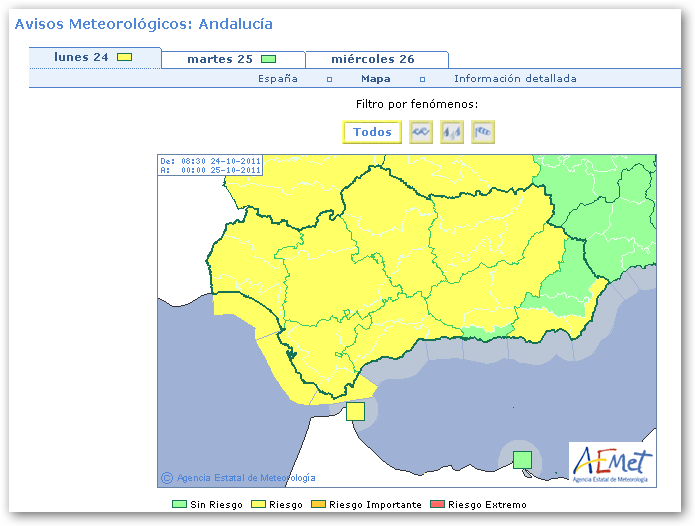Switch to the martes 25 tab
The image size is (695, 526).
click(219, 59)
